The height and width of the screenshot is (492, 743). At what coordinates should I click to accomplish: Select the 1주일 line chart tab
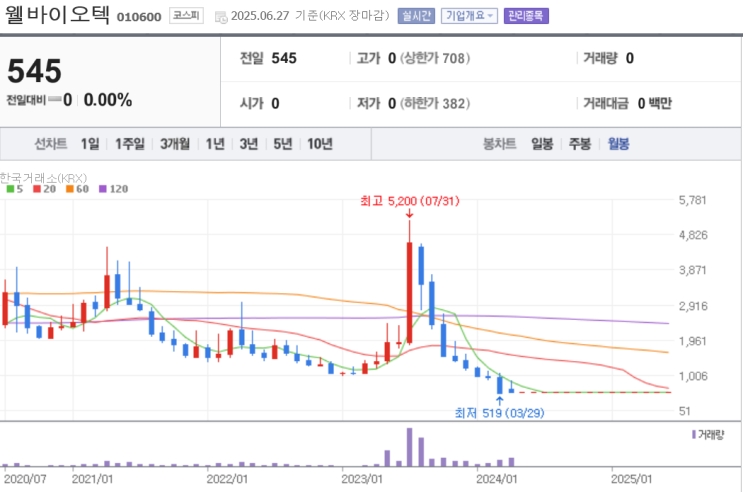[x=130, y=144]
